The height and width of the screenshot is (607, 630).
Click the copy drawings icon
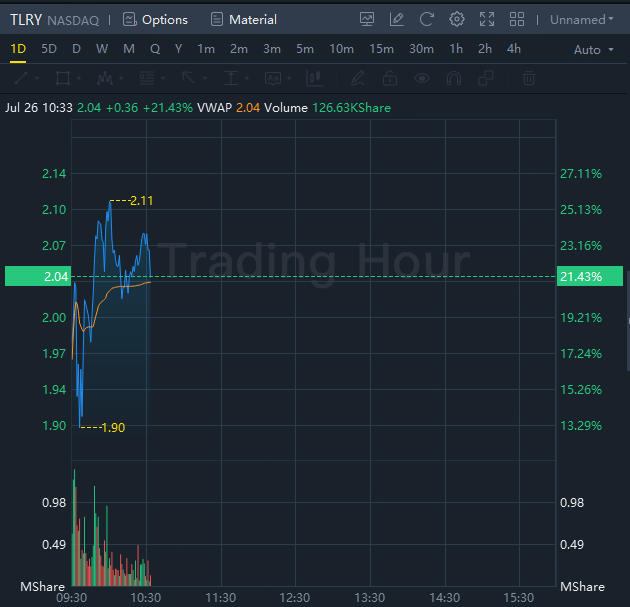486,78
